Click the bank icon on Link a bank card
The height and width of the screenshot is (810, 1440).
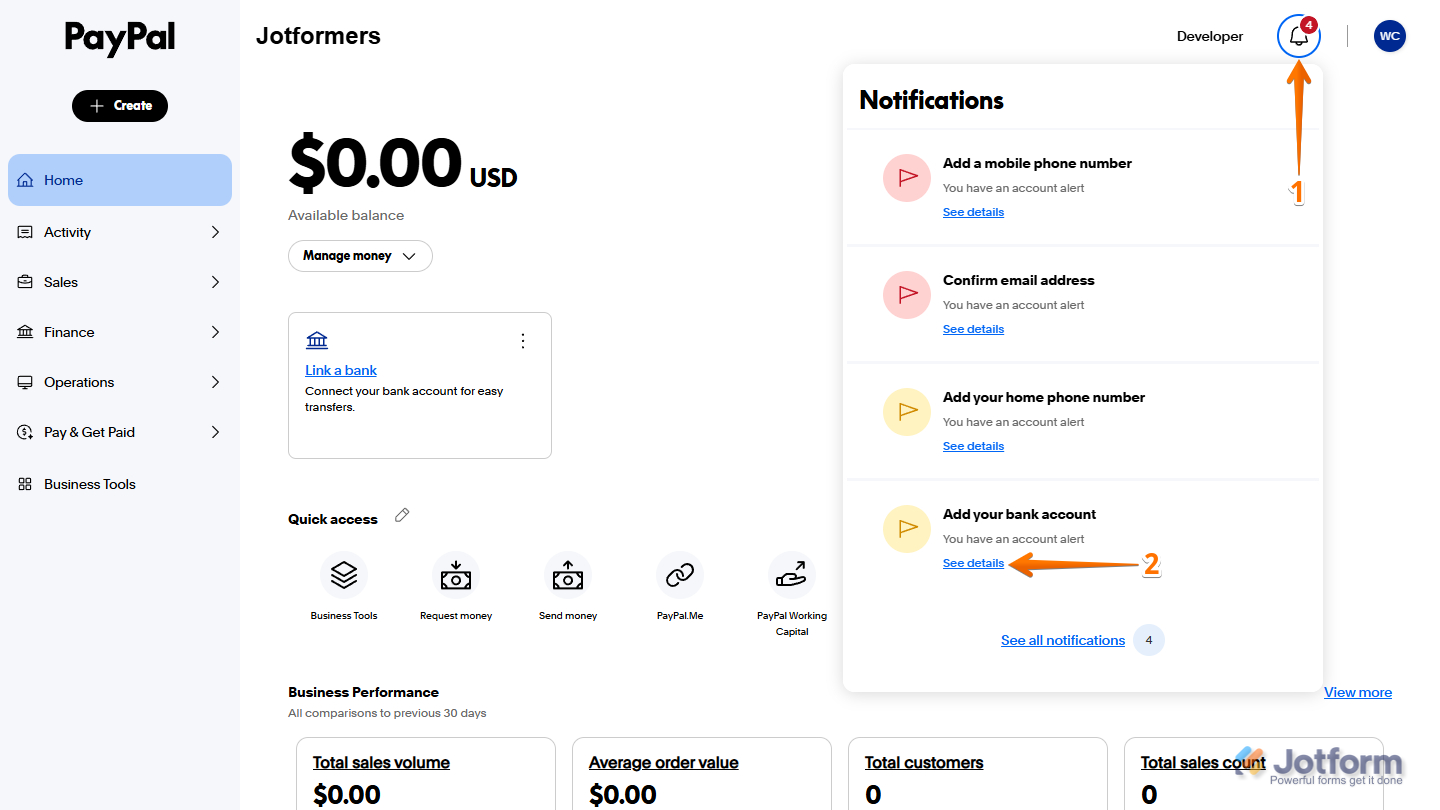pyautogui.click(x=317, y=340)
